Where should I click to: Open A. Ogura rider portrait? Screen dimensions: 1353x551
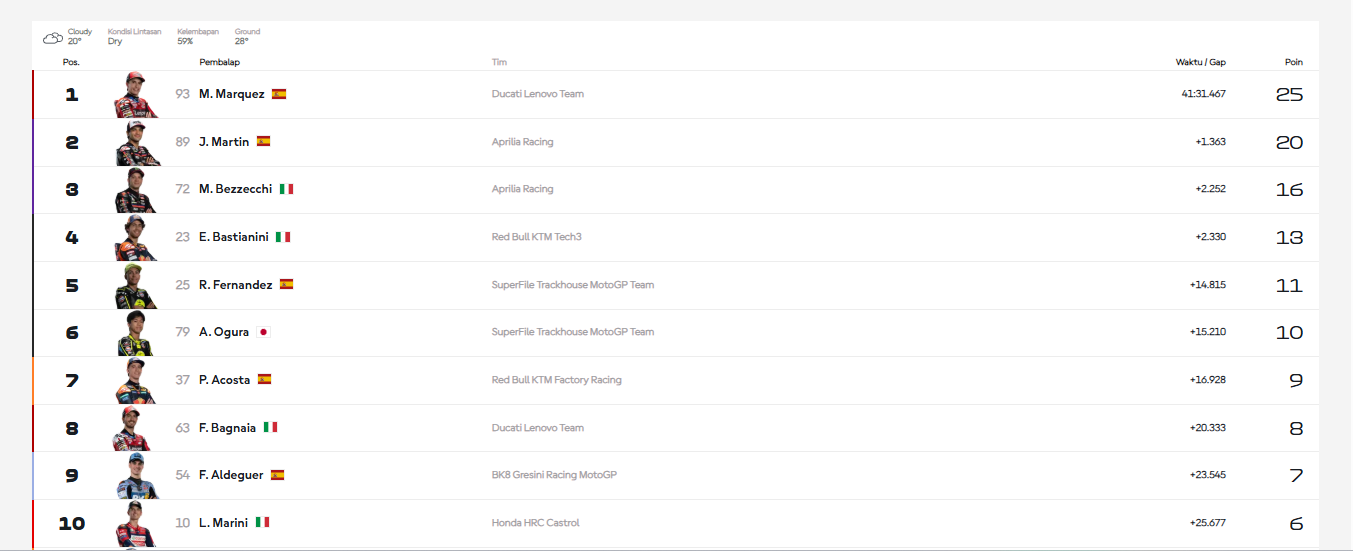[x=136, y=333]
